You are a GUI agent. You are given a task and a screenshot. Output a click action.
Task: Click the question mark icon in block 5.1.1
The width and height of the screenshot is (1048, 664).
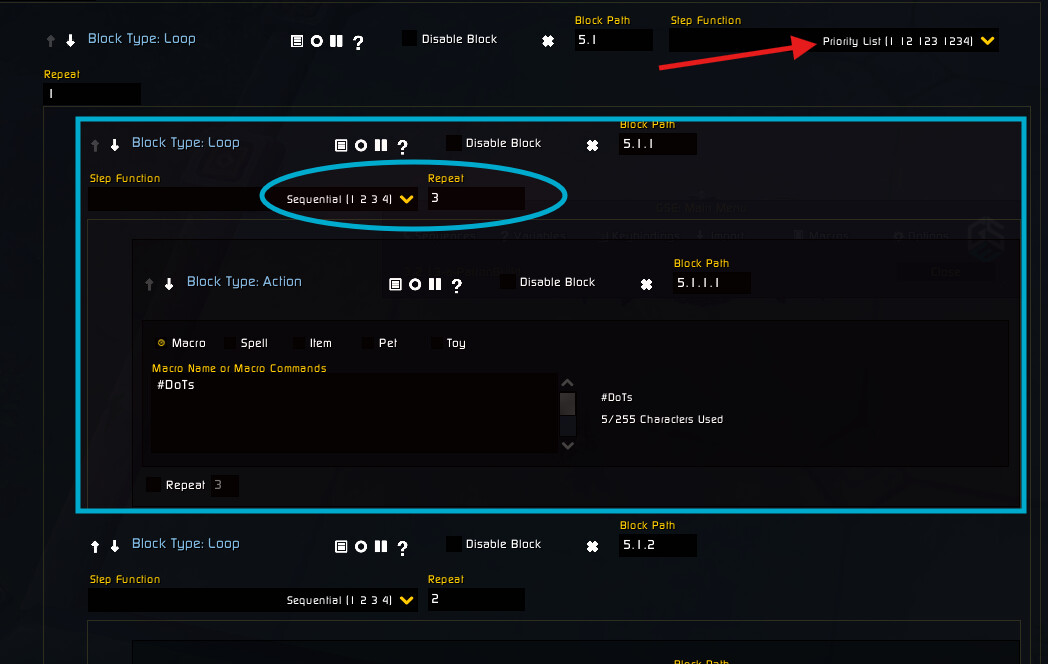pyautogui.click(x=402, y=146)
